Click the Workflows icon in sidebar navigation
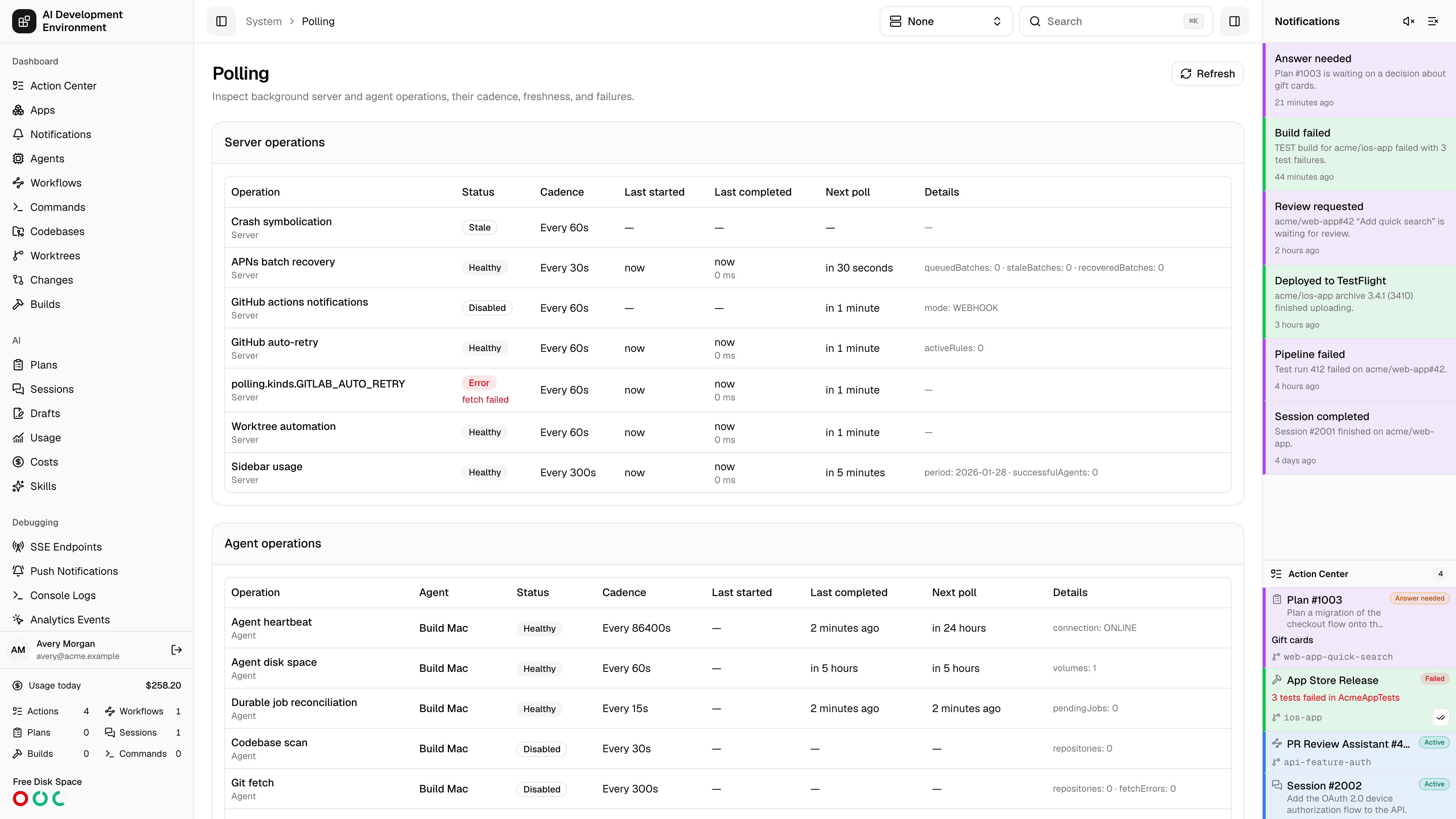Image resolution: width=1456 pixels, height=819 pixels. [x=18, y=183]
